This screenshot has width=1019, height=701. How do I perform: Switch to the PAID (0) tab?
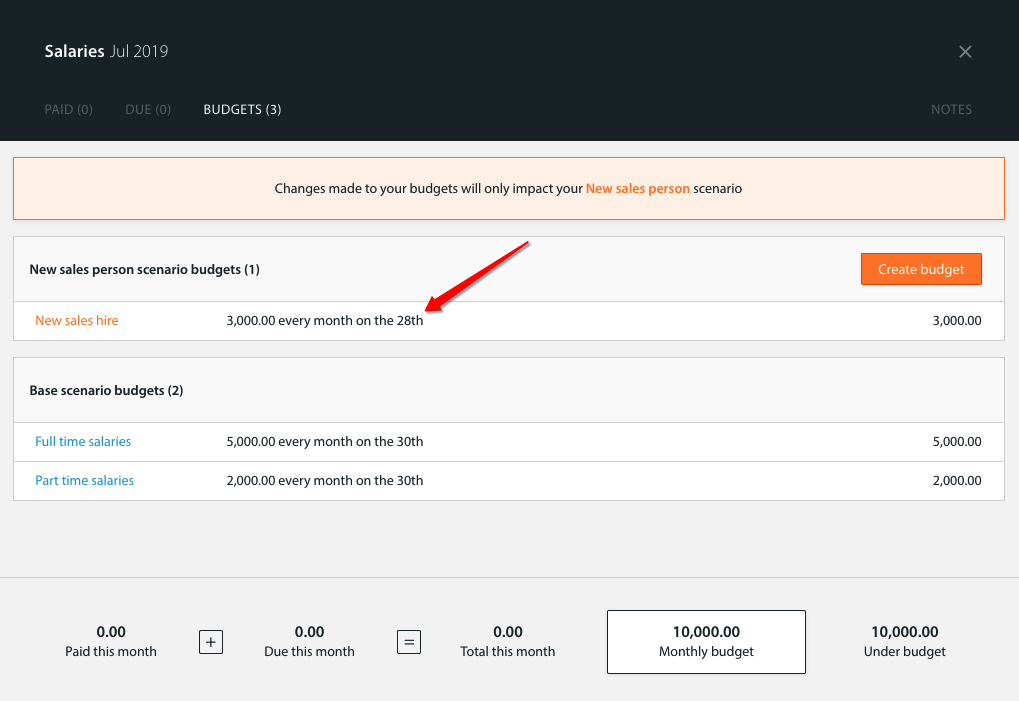(68, 109)
